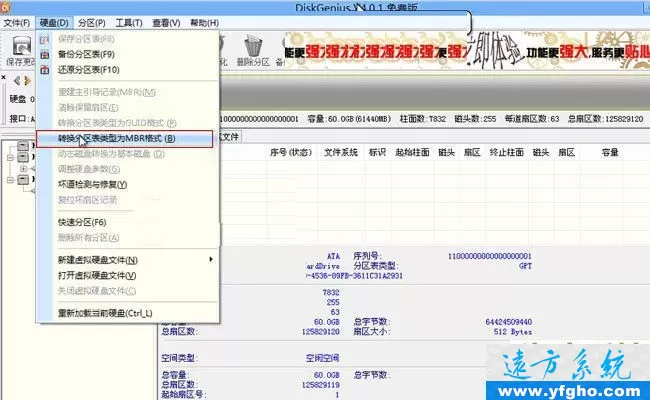Click the 总扇区数:125829120 text in disk header
This screenshot has height=400, width=650.
tap(605, 119)
